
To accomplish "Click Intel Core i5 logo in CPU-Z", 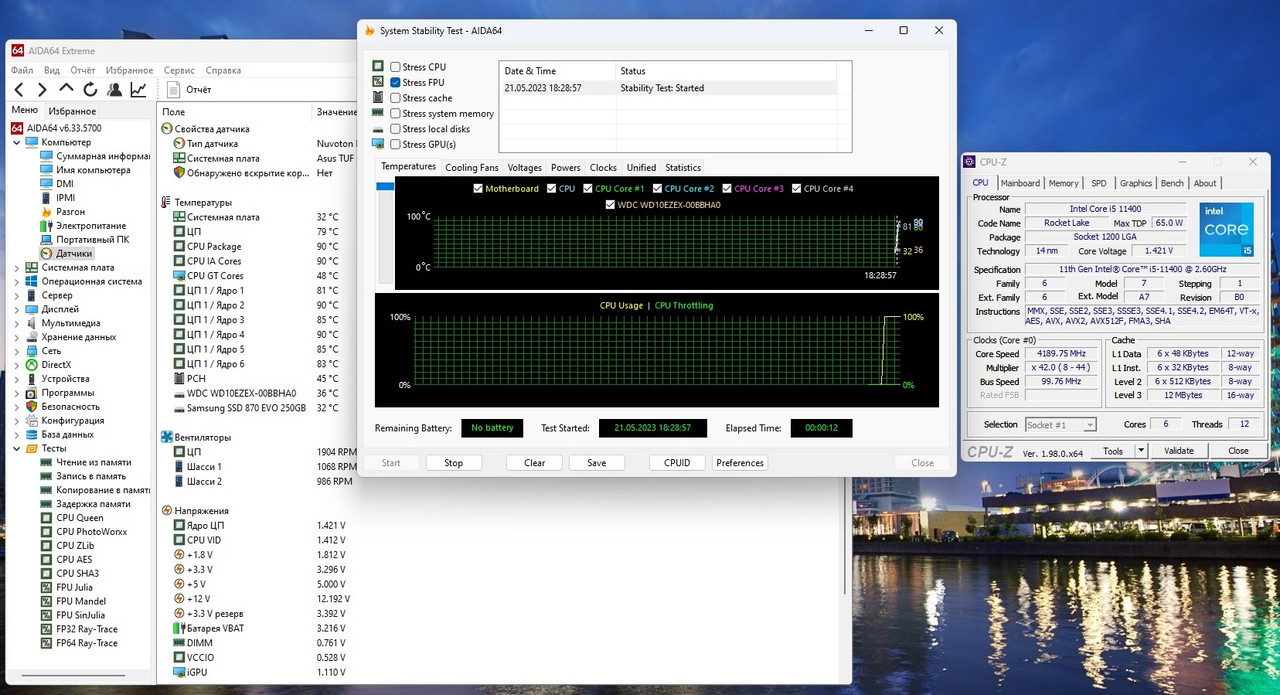I will 1226,229.
